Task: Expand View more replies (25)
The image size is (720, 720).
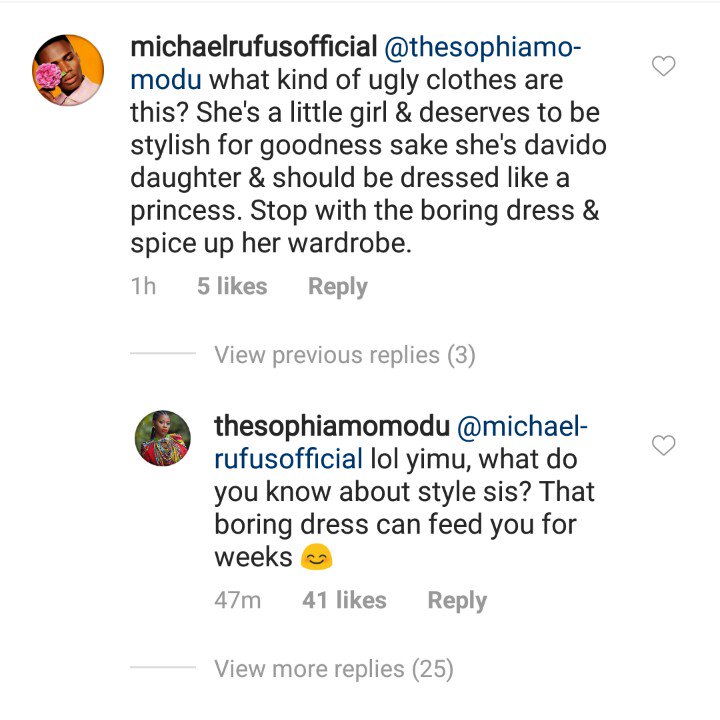Action: point(334,668)
